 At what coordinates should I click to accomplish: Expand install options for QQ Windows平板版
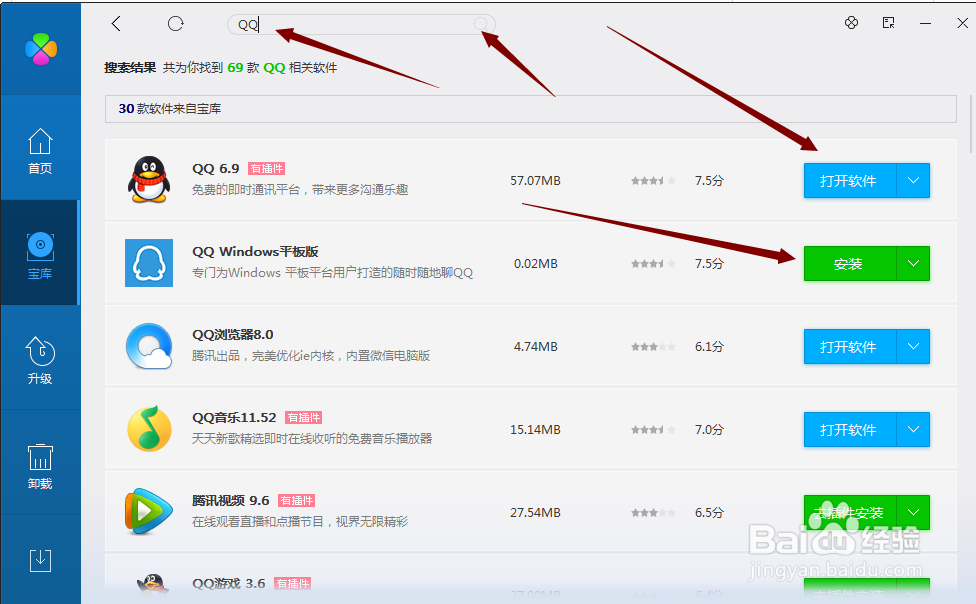(913, 263)
